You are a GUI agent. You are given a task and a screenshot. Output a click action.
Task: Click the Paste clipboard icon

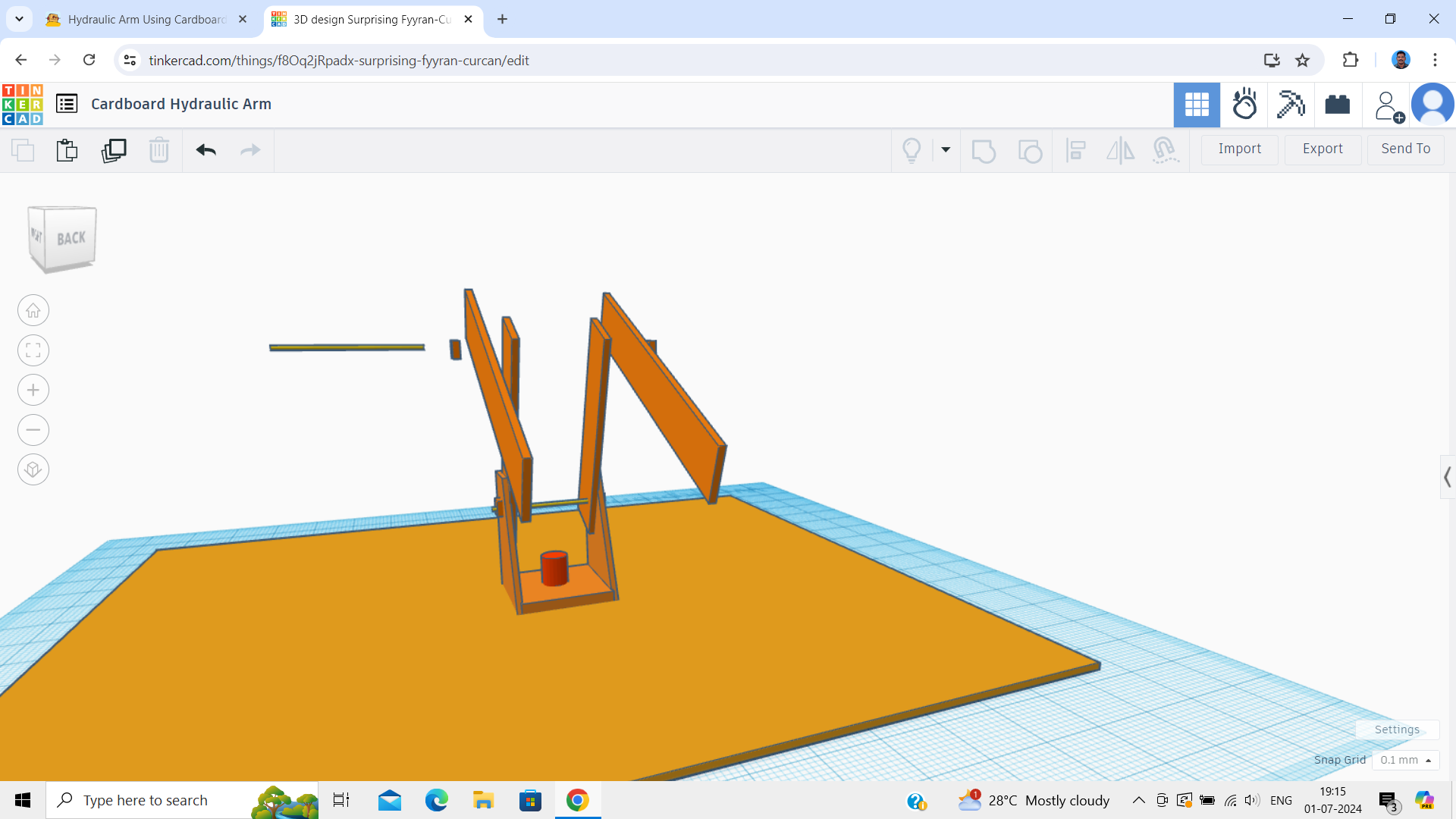(67, 150)
